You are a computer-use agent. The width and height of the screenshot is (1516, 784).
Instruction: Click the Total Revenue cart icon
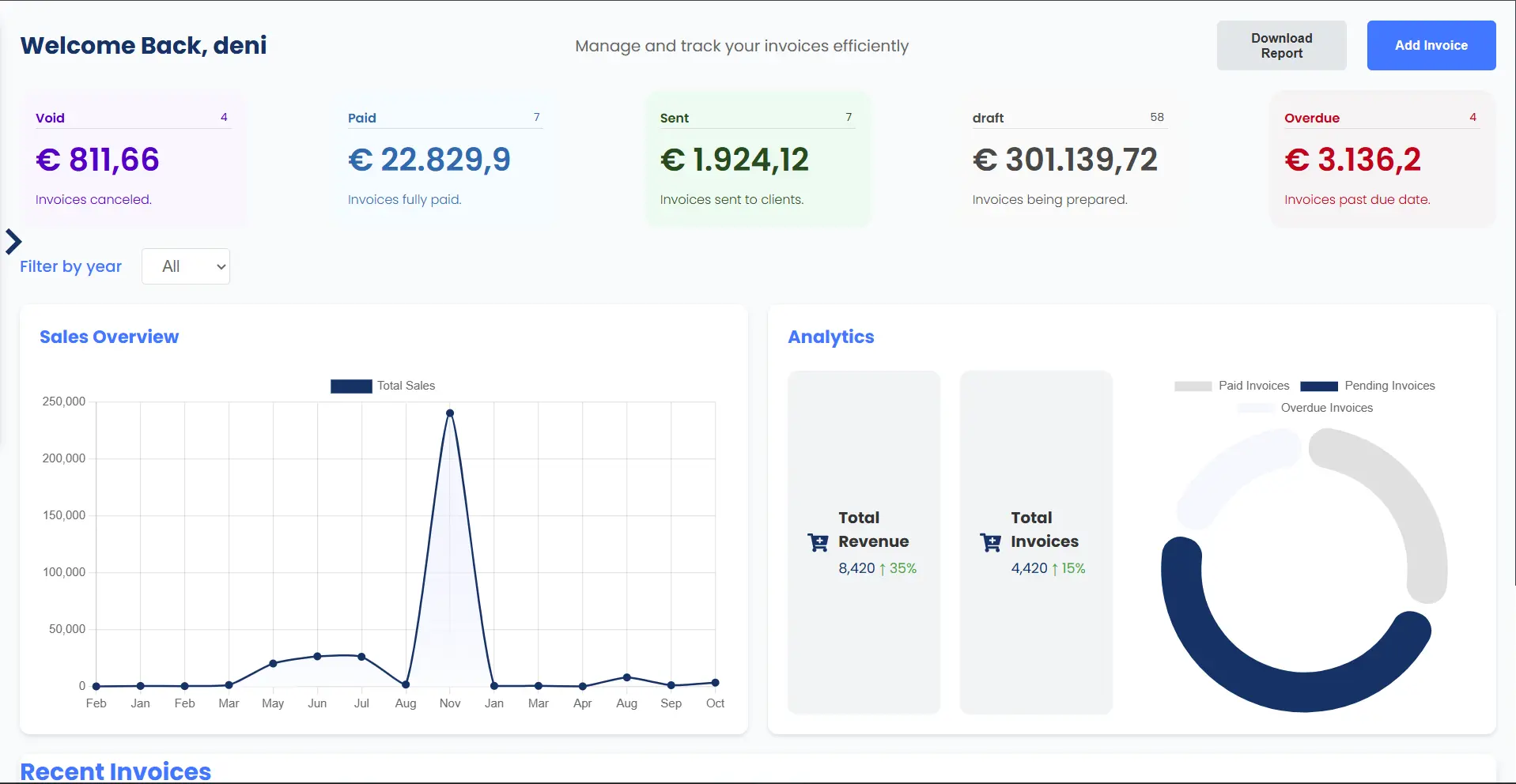pyautogui.click(x=818, y=542)
